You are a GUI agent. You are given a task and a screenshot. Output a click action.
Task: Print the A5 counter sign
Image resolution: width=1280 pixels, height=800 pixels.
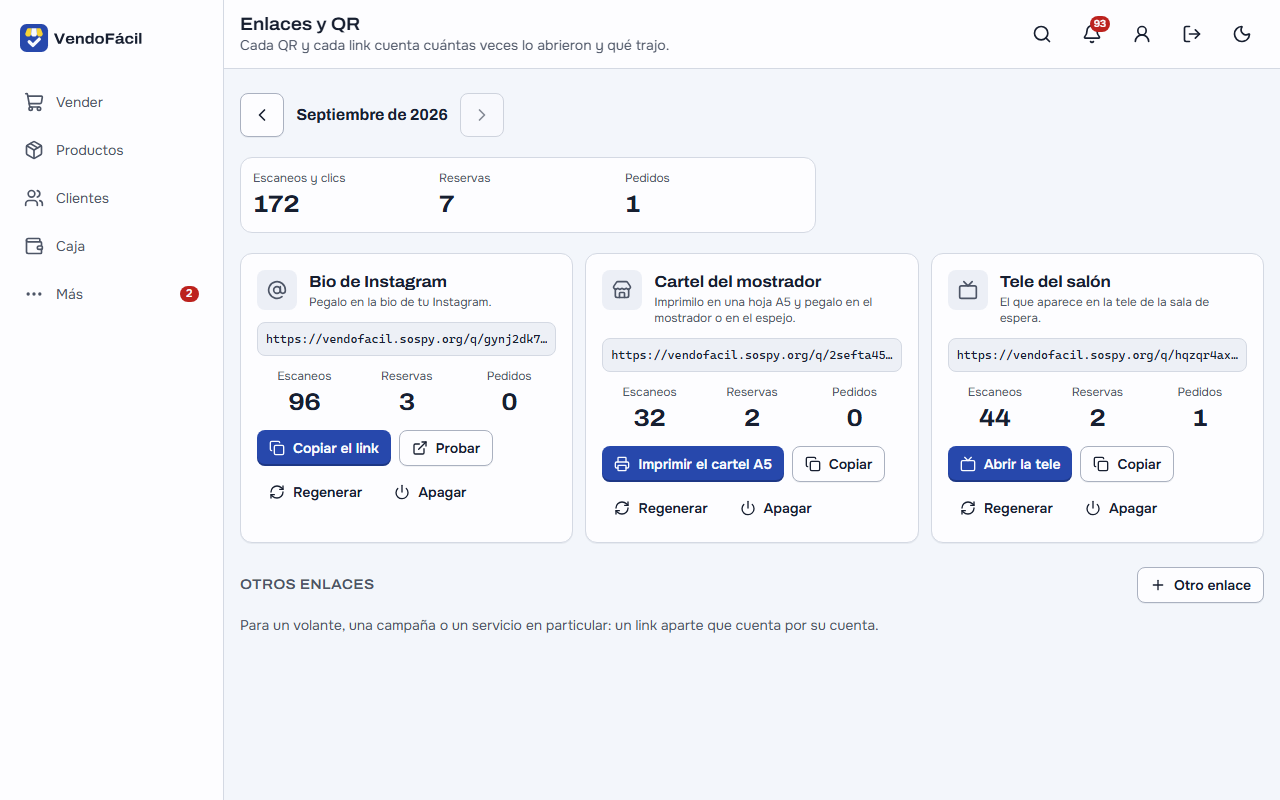(x=693, y=464)
